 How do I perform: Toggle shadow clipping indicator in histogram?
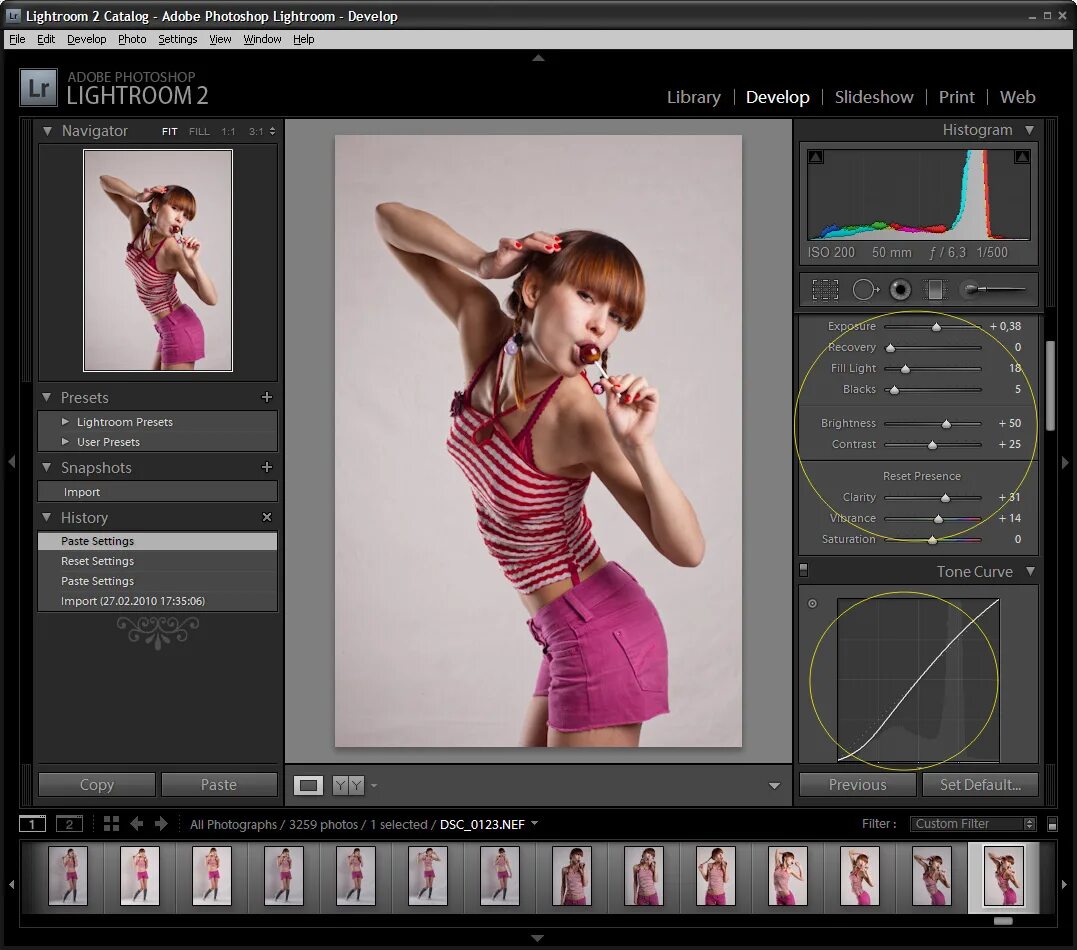816,157
